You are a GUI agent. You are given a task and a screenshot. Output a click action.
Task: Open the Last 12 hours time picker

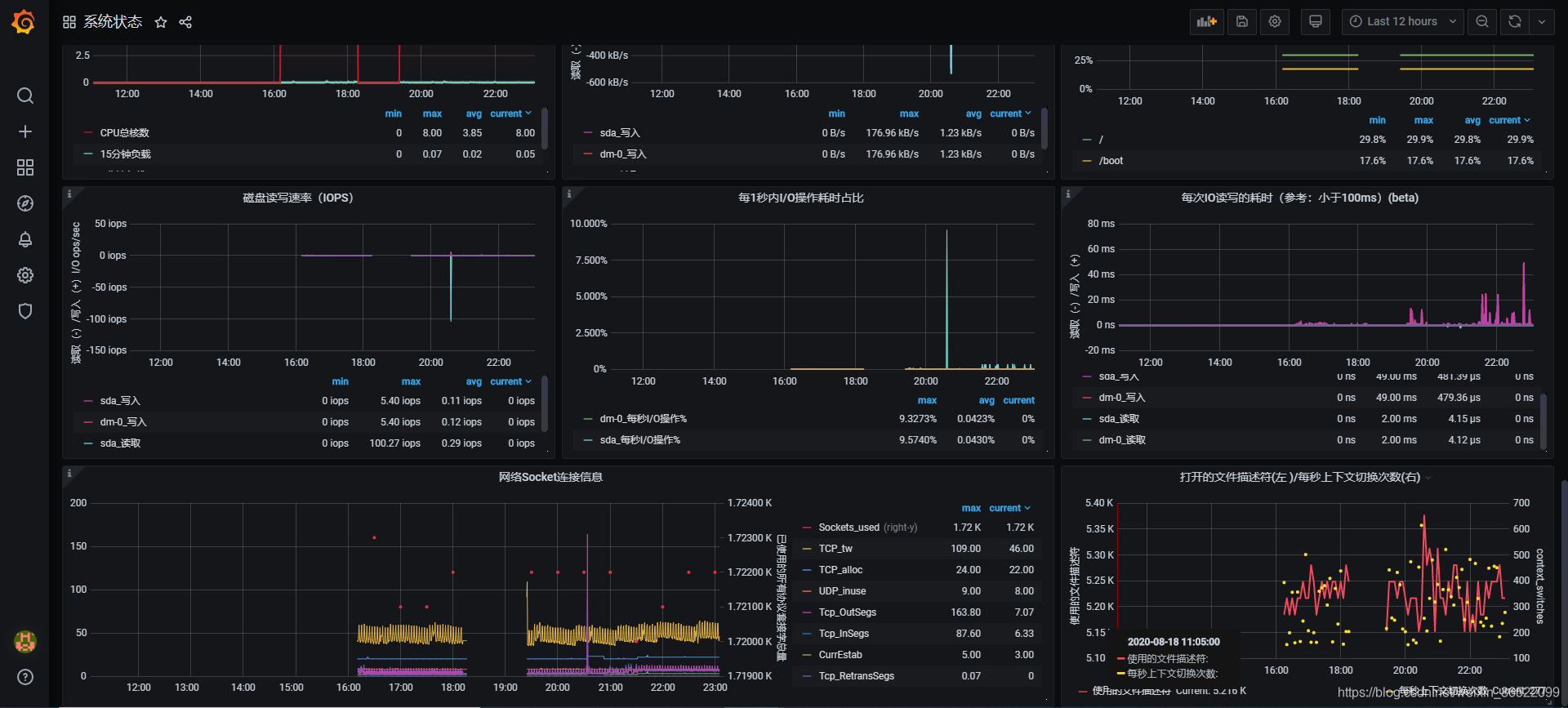pos(1403,22)
